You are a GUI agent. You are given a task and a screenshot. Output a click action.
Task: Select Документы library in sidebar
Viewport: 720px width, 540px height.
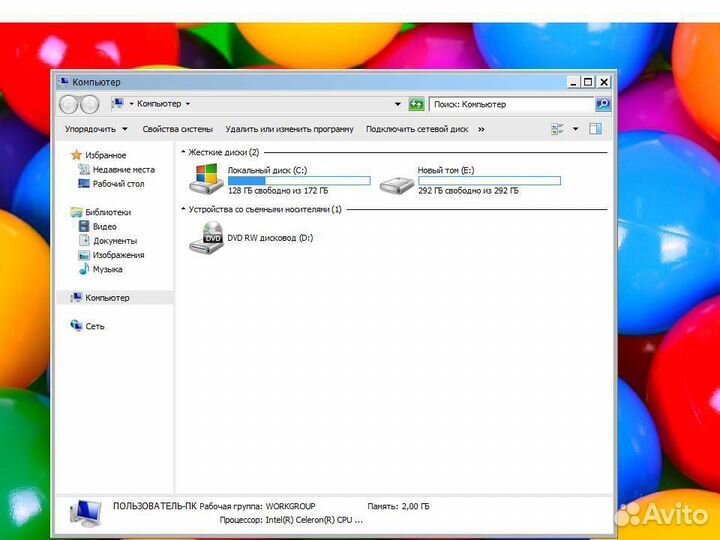[x=115, y=241]
